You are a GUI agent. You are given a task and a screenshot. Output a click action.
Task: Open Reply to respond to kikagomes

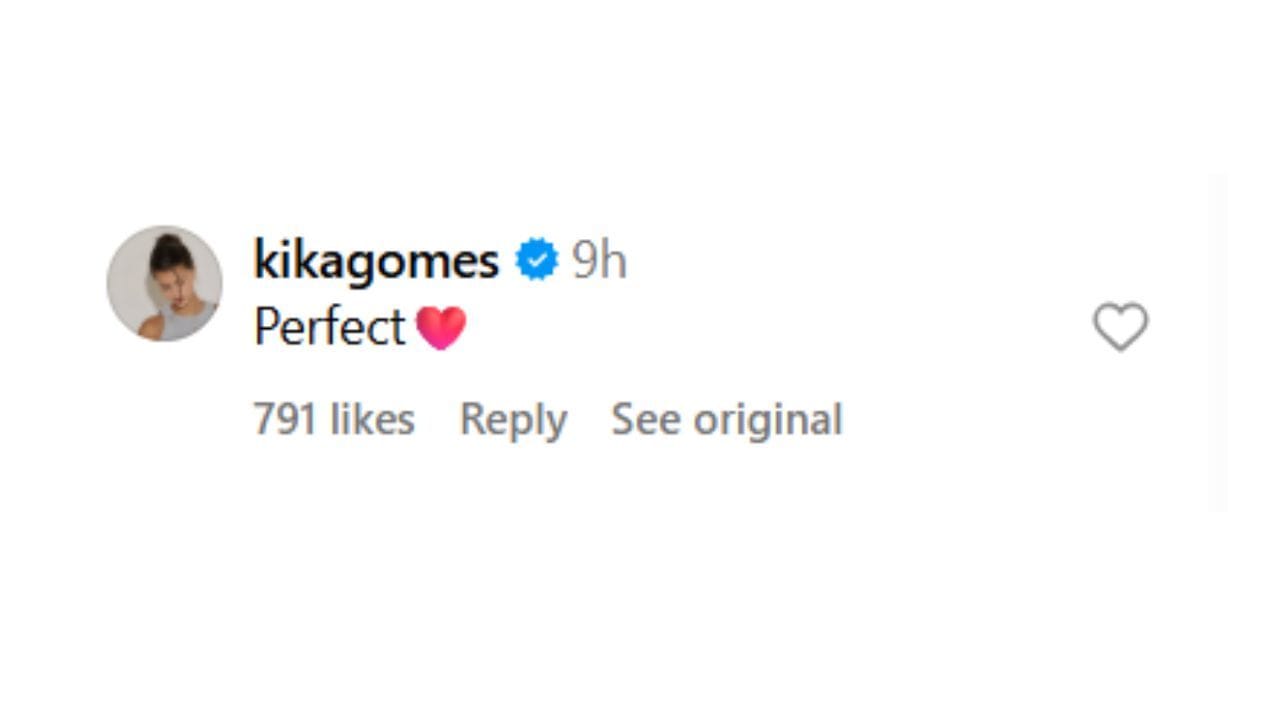click(512, 419)
